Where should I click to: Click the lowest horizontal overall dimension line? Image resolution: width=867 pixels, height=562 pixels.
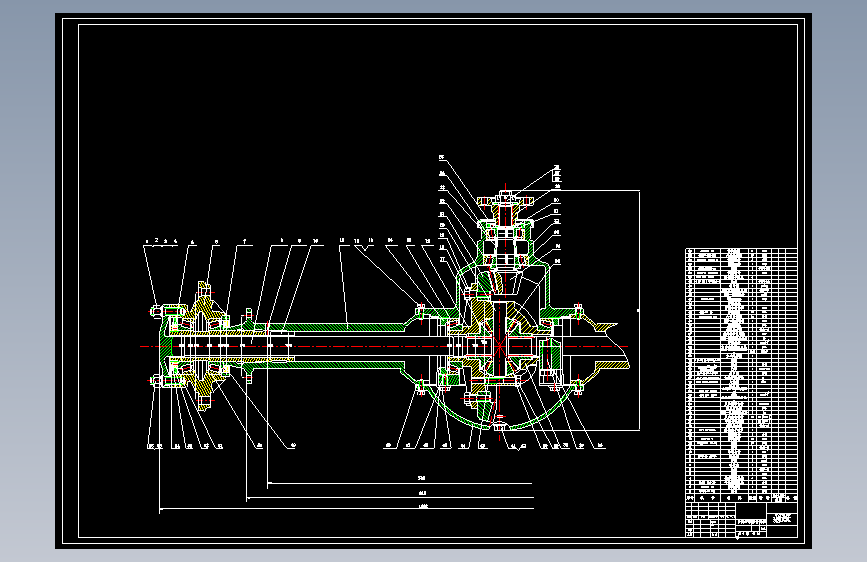pos(347,509)
